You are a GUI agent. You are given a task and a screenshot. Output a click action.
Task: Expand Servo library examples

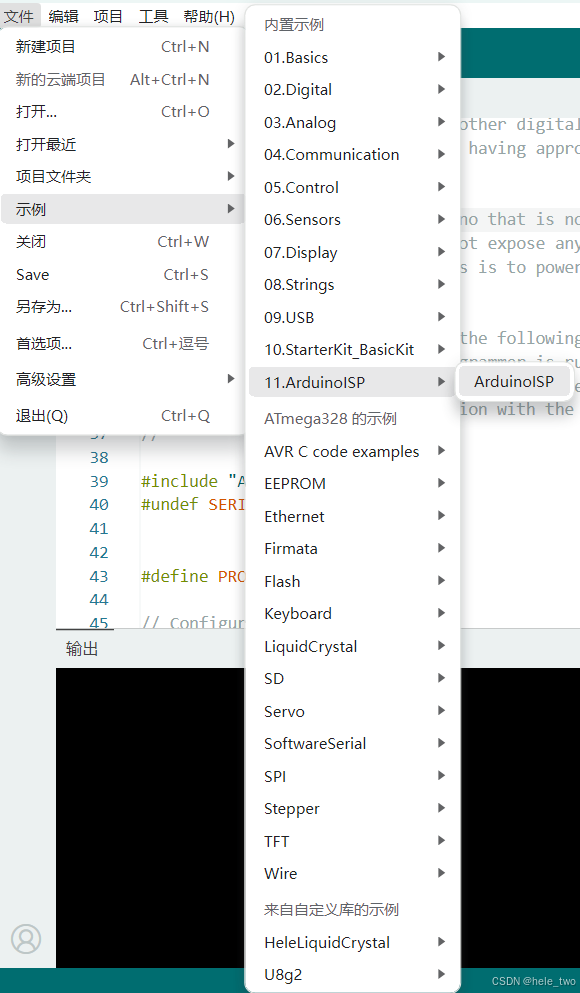(x=353, y=712)
